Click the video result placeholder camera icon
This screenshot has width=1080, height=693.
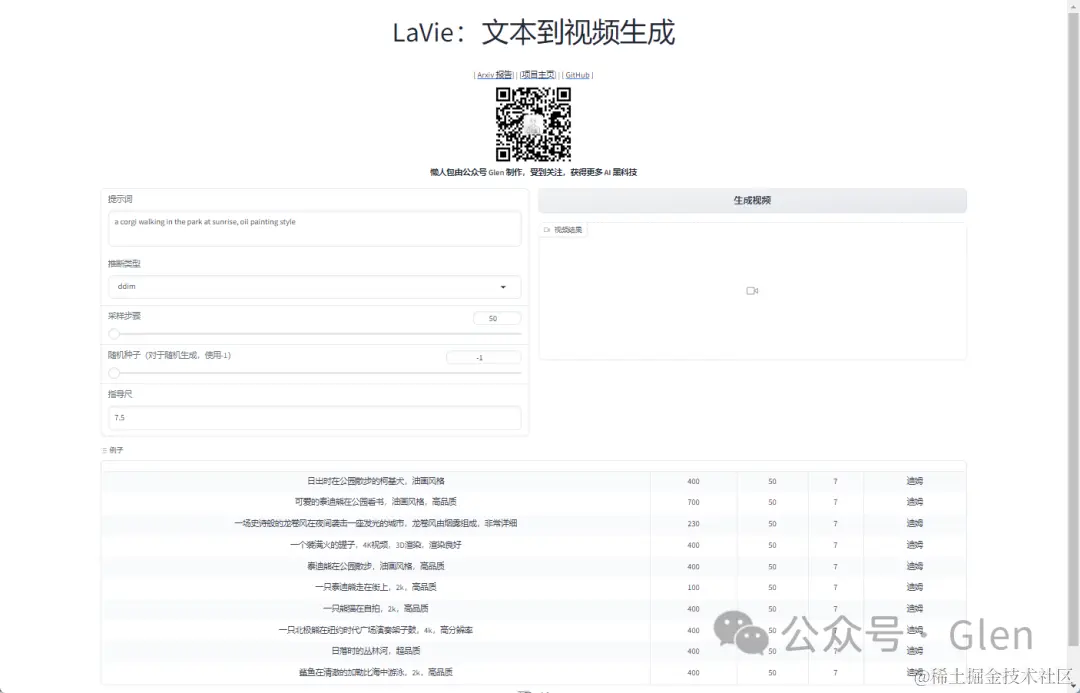point(751,291)
